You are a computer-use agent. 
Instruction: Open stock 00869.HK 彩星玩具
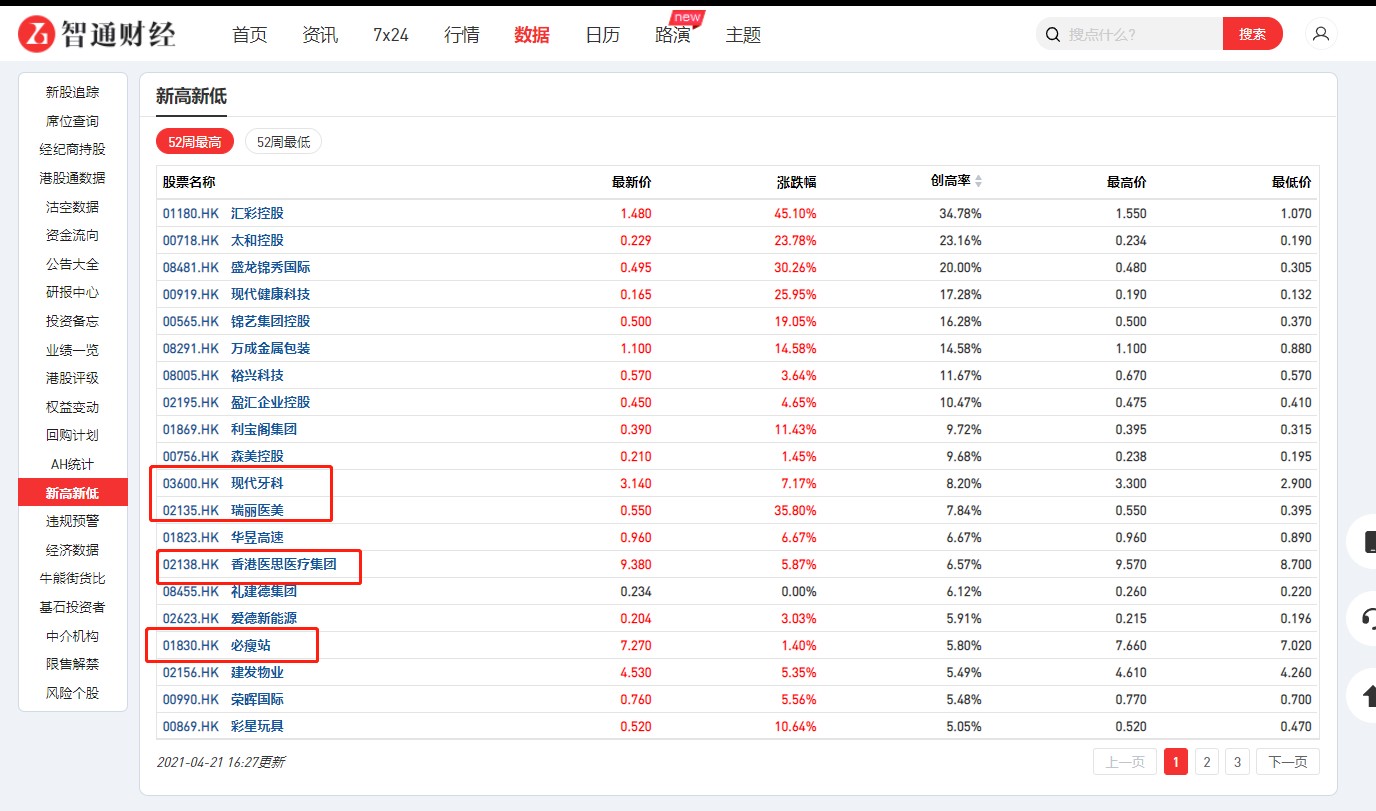223,726
